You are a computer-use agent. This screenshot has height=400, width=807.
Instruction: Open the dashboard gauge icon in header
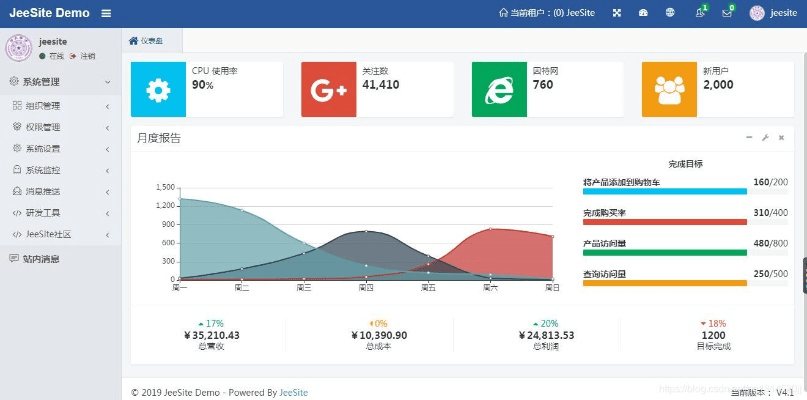coord(644,13)
